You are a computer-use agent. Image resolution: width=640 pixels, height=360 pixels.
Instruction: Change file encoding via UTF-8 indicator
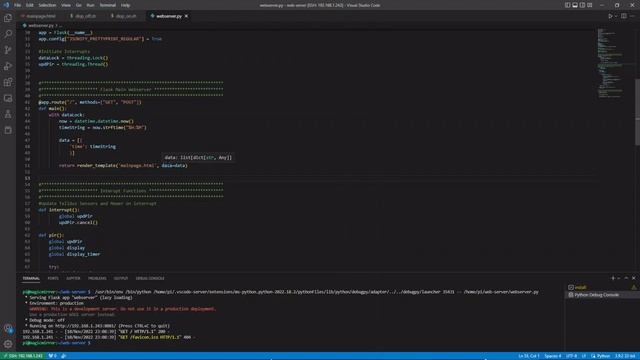[571, 356]
